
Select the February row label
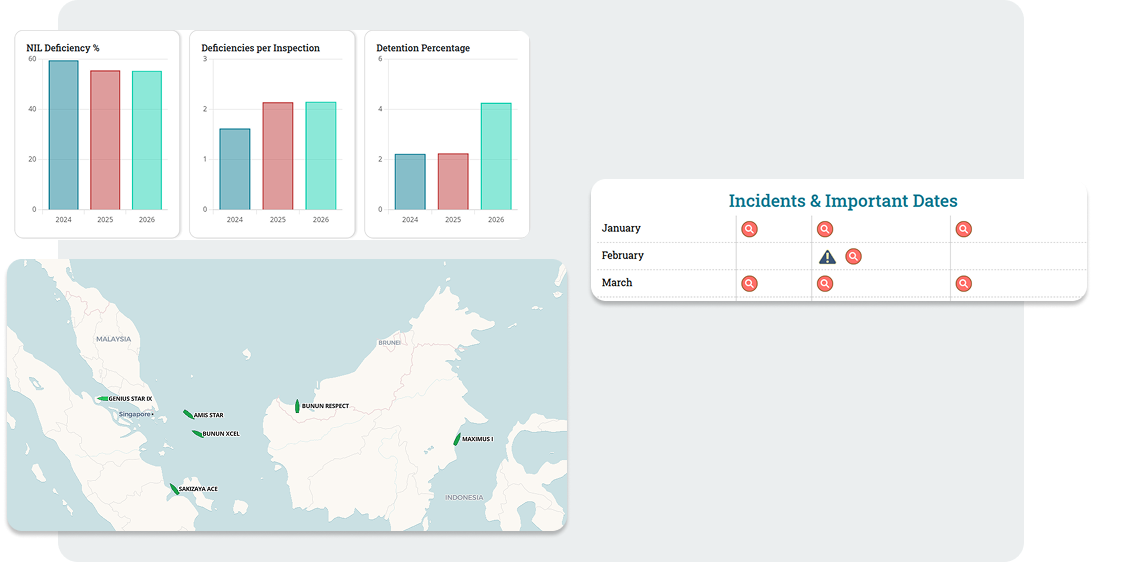point(622,256)
